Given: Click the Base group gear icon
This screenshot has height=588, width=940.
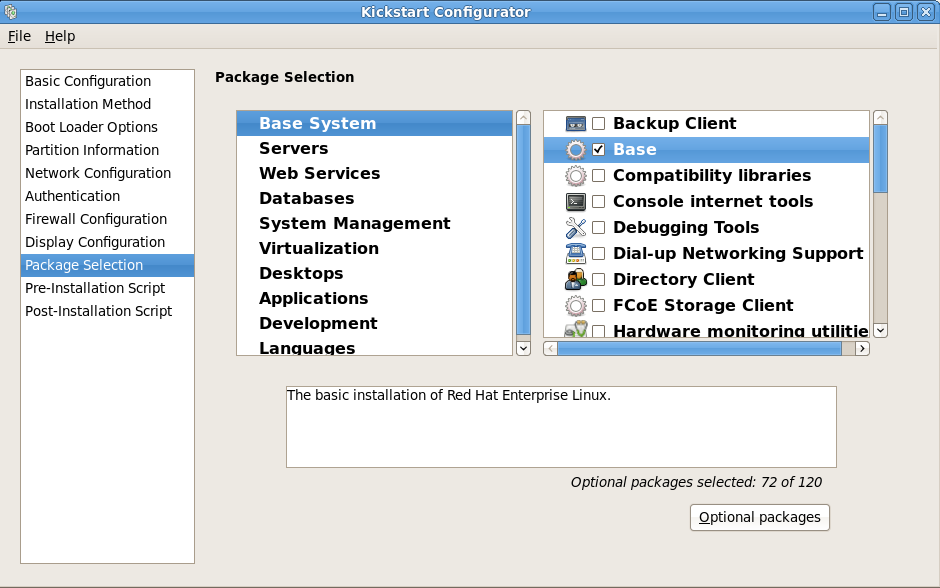Looking at the screenshot, I should coord(576,149).
